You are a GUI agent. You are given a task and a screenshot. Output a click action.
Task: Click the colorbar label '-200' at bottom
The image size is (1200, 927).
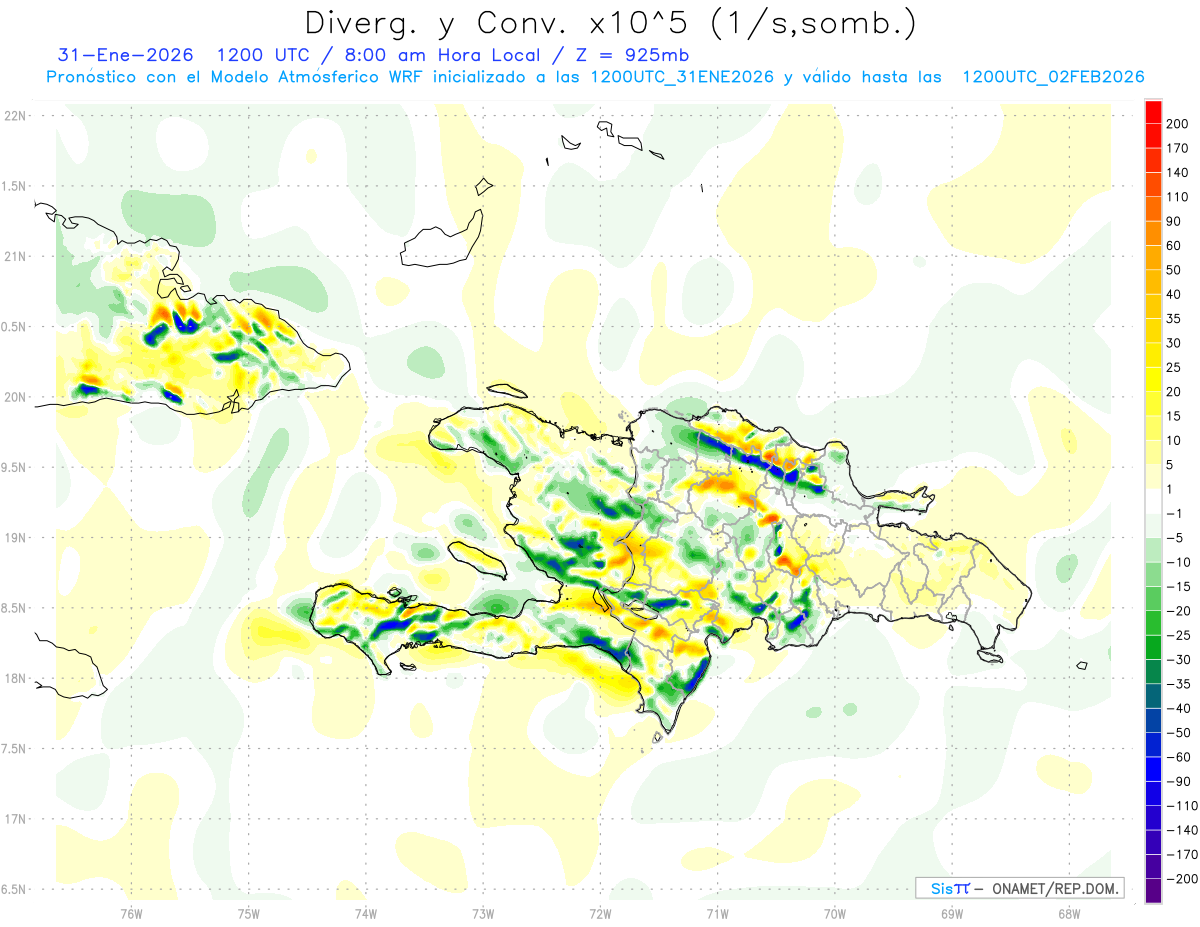tap(1183, 879)
